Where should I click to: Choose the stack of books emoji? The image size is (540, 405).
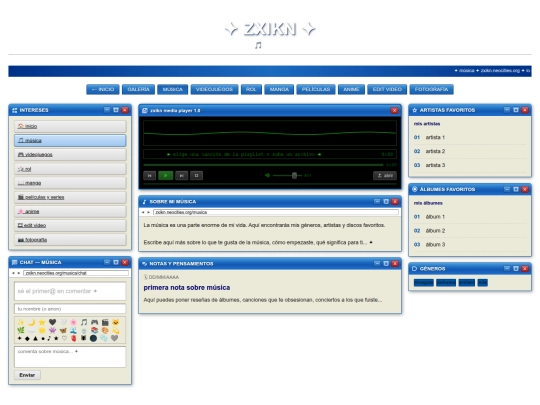[94, 330]
